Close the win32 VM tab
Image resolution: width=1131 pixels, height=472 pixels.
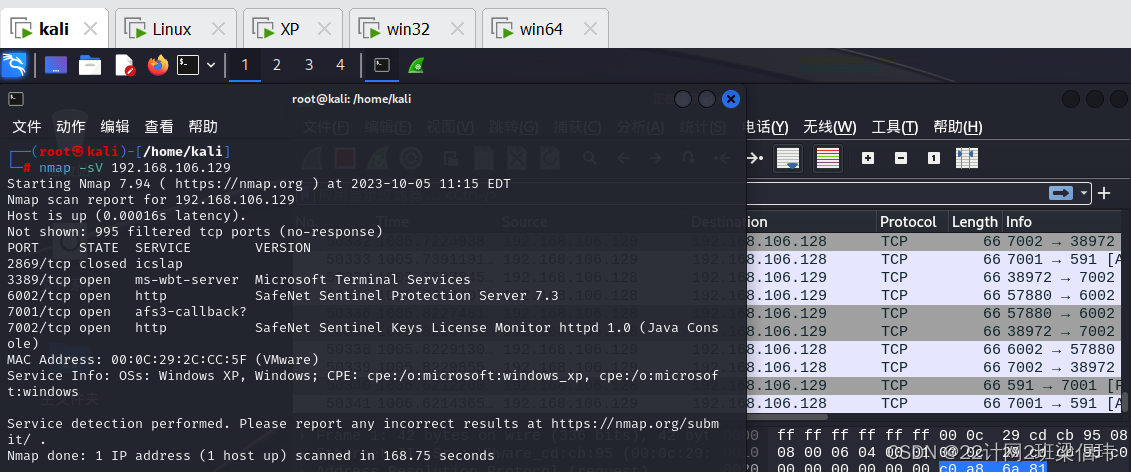(457, 29)
